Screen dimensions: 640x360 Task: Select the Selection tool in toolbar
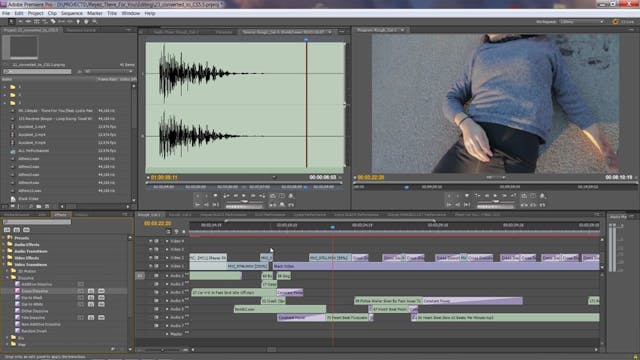(x=11, y=22)
